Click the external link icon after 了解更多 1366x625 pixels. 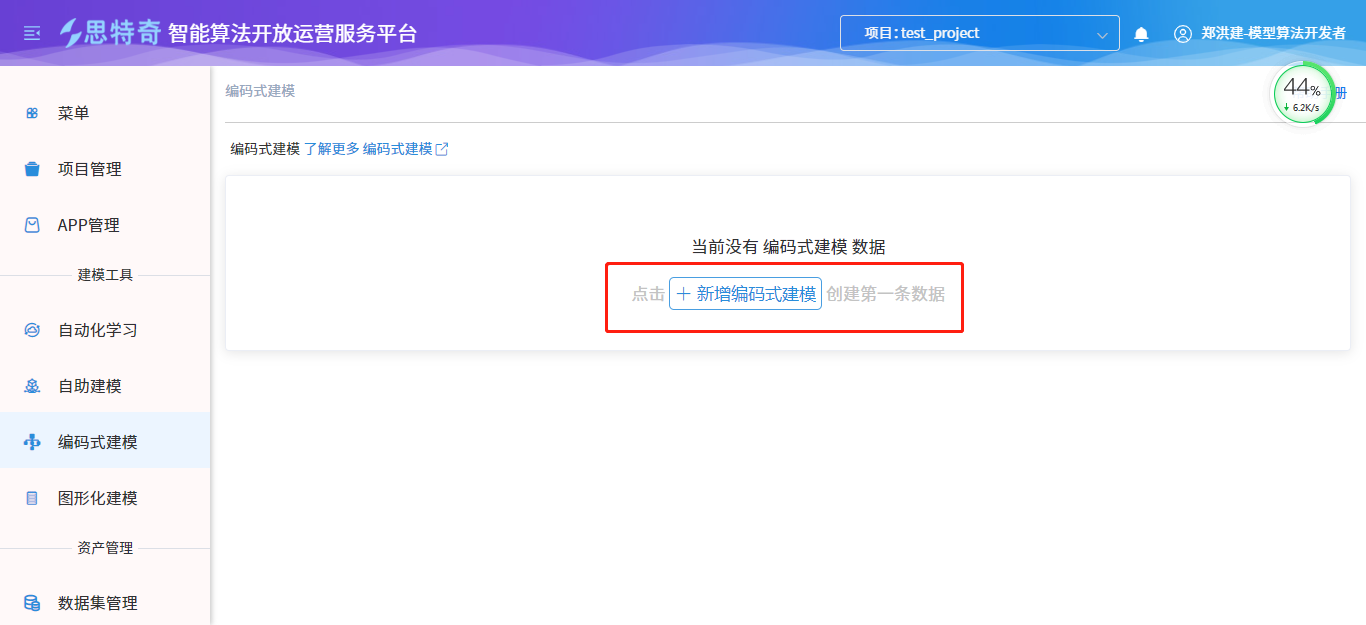442,149
